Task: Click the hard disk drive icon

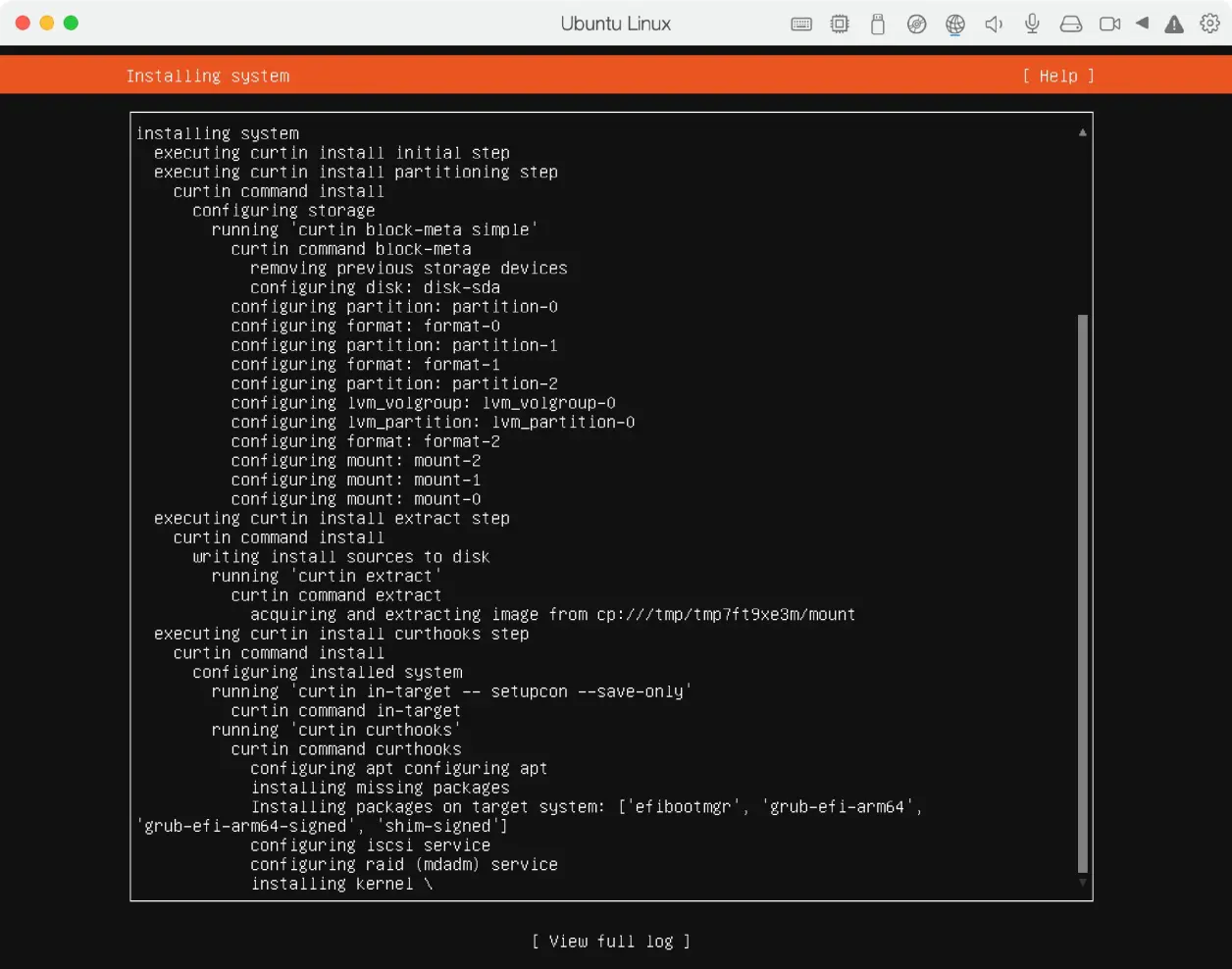Action: pos(1071,25)
